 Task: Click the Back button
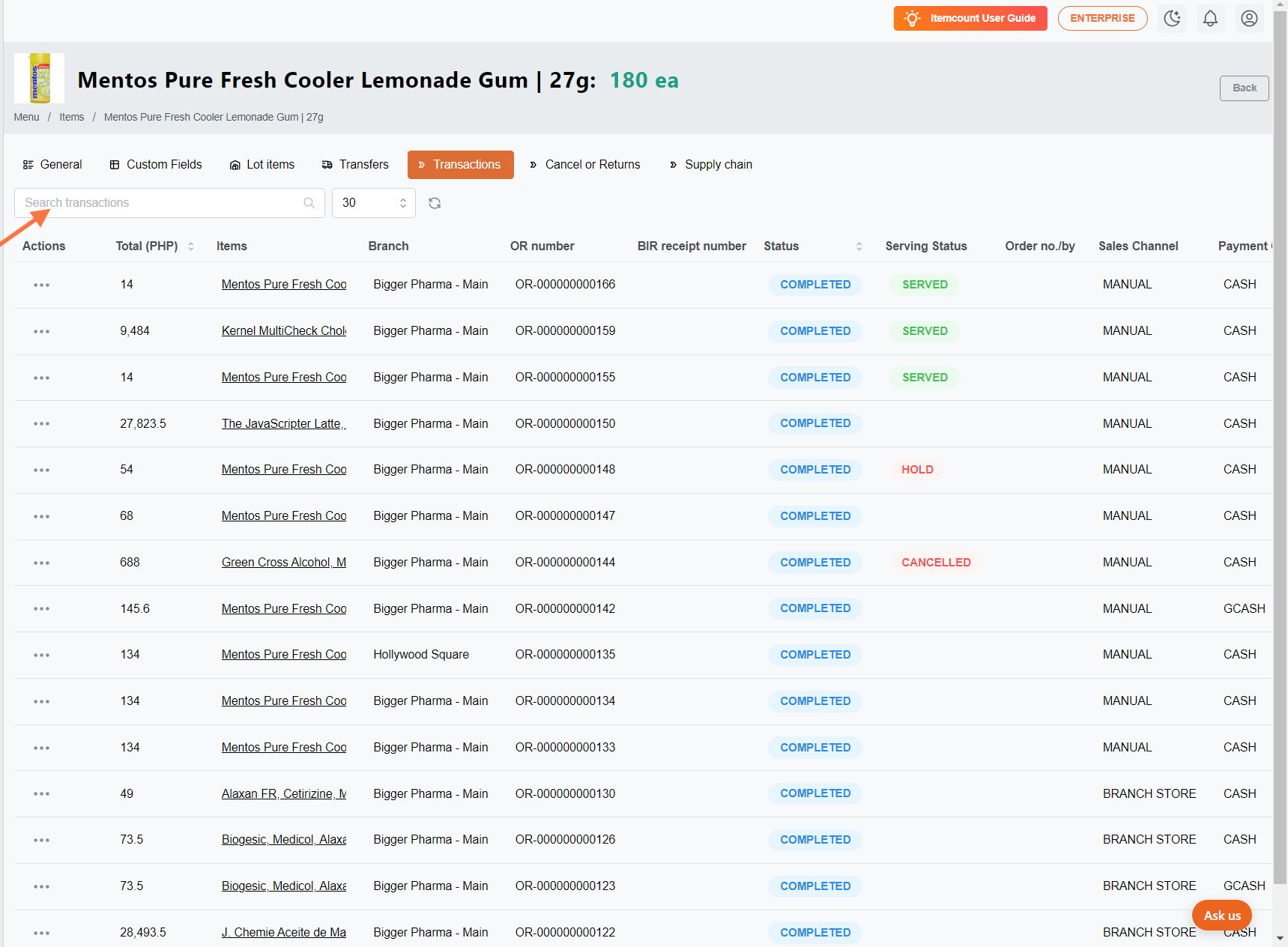1244,88
